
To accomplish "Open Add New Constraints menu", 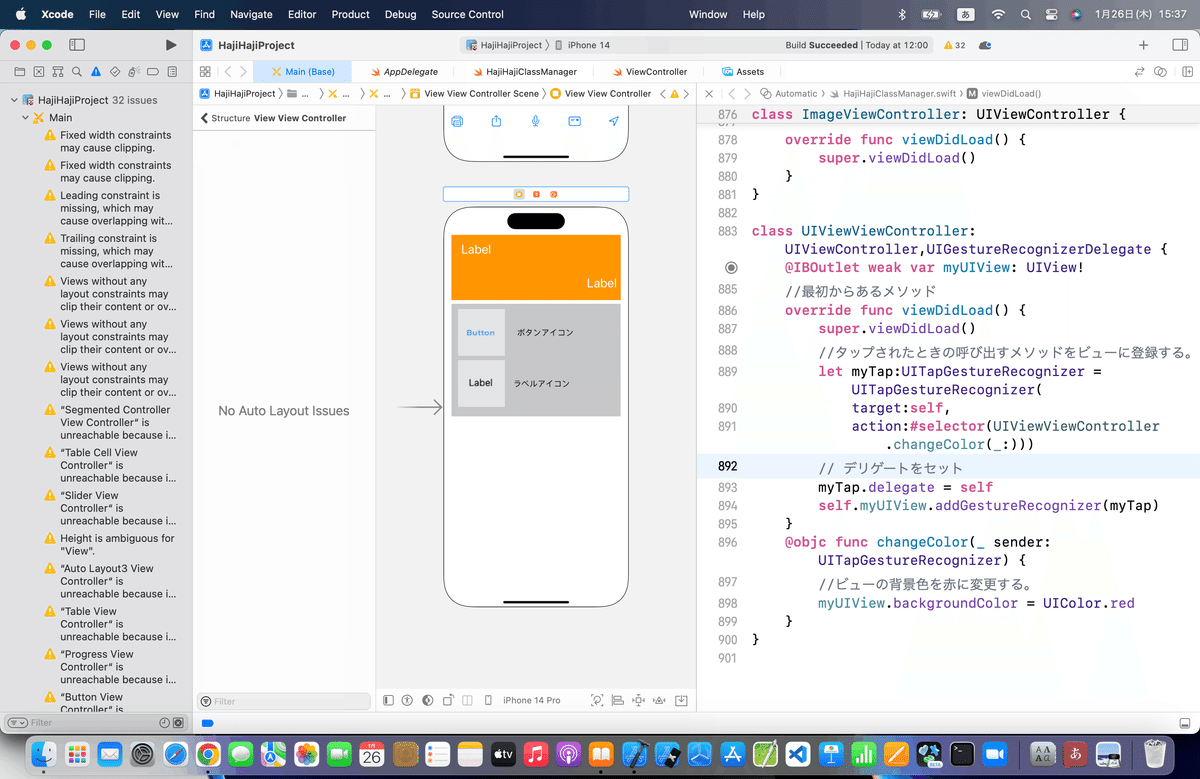I will [x=639, y=701].
